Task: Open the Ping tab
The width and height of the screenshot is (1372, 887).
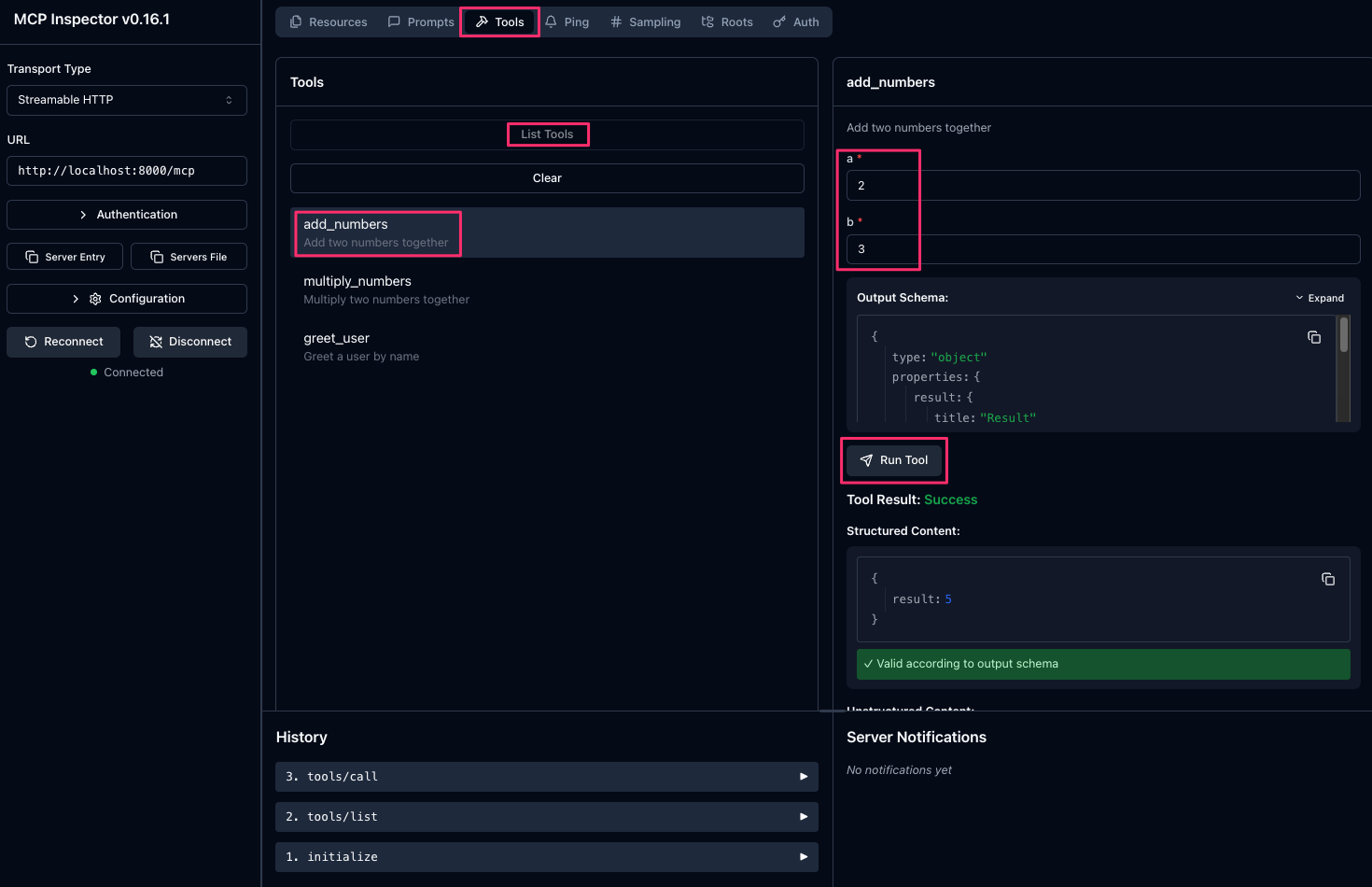Action: pyautogui.click(x=567, y=21)
